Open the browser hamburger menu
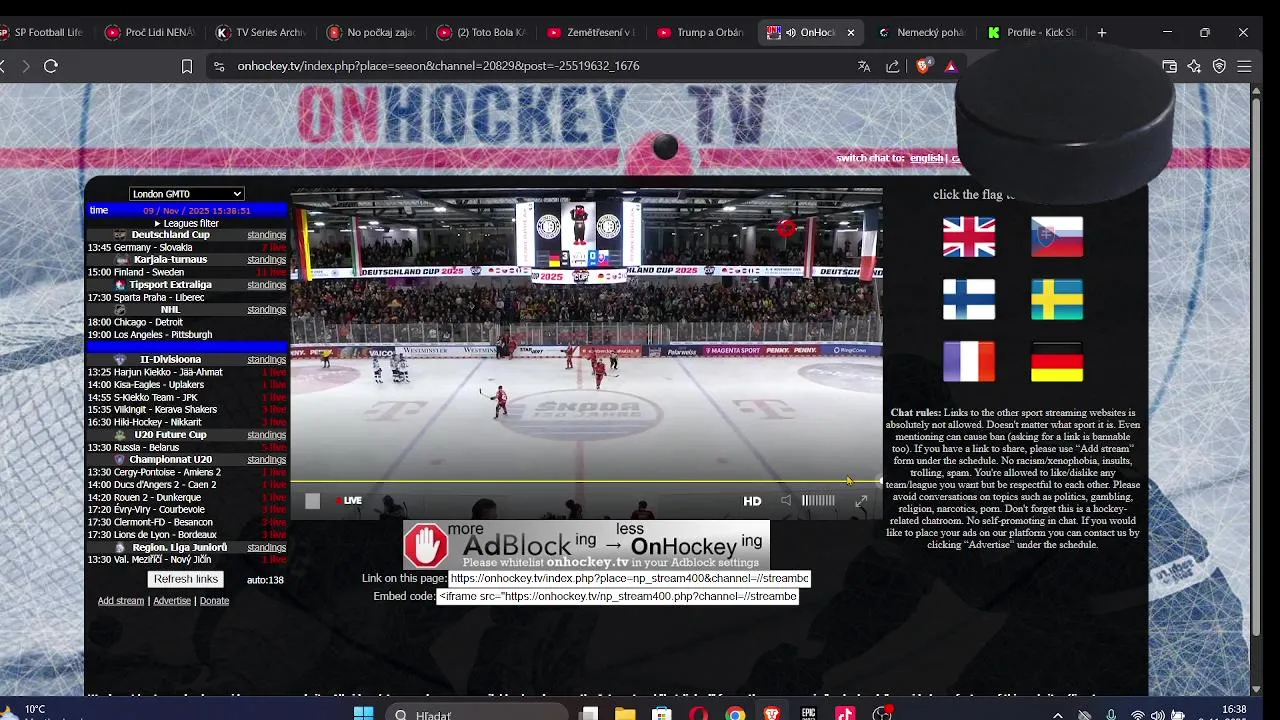Viewport: 1280px width, 720px height. 1244,66
